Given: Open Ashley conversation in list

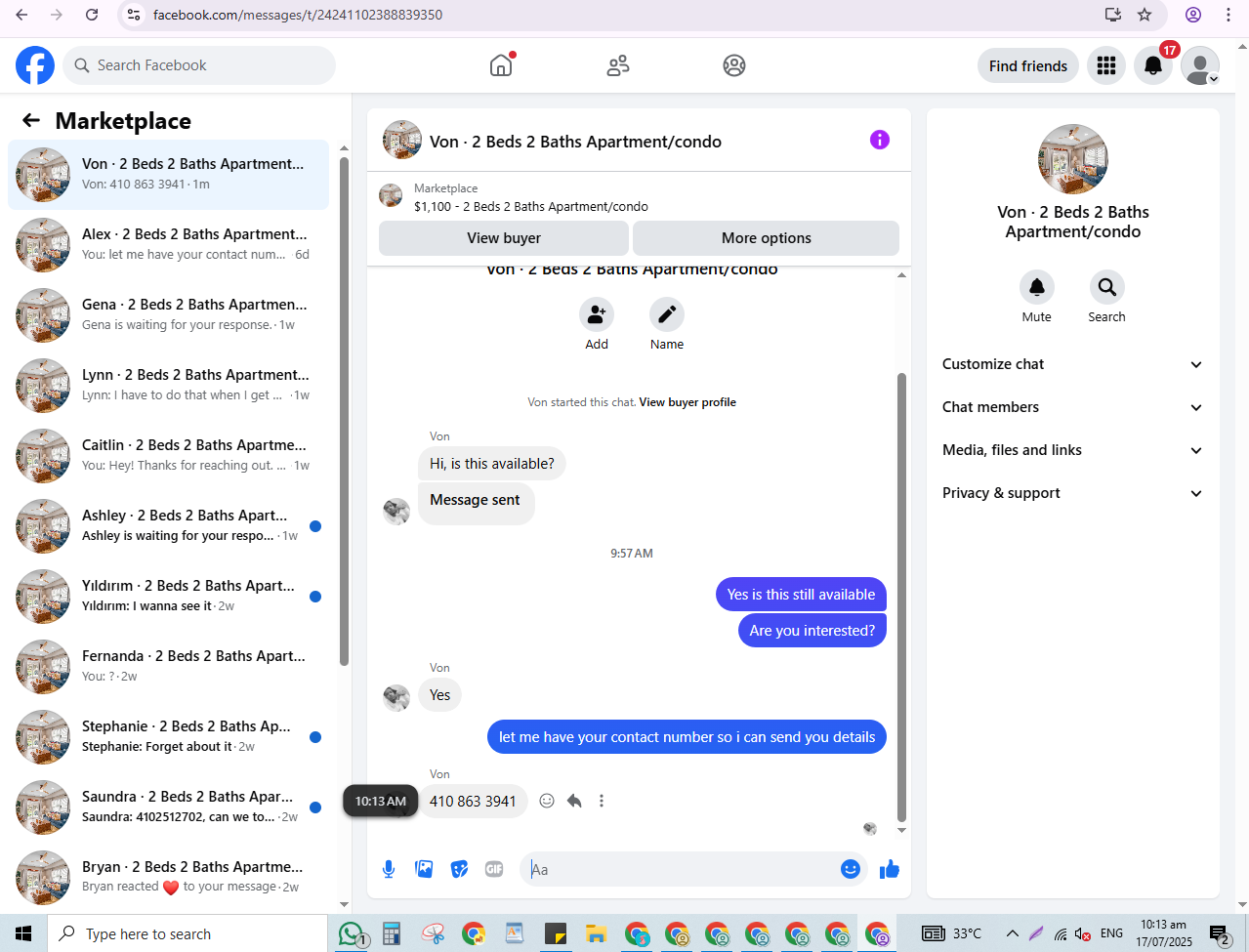Looking at the screenshot, I should [168, 525].
